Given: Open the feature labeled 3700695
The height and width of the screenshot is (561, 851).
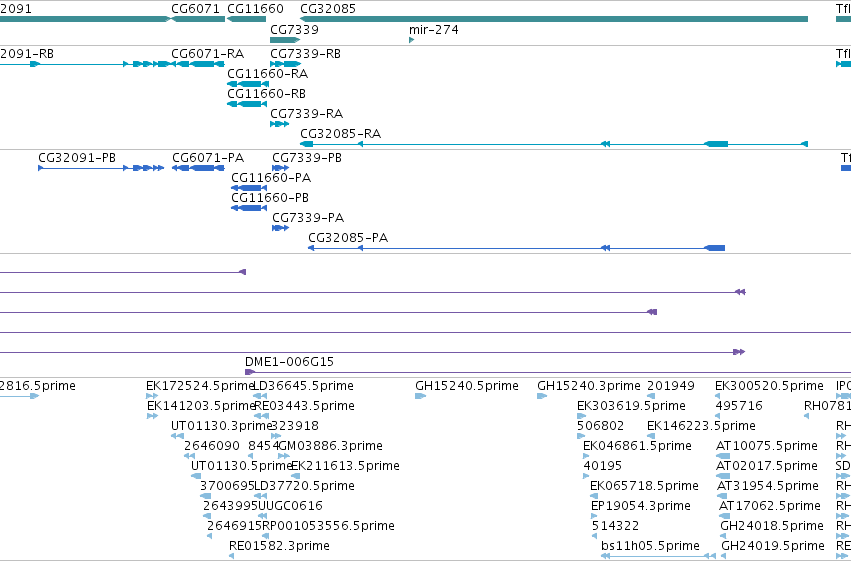Looking at the screenshot, I should [227, 486].
